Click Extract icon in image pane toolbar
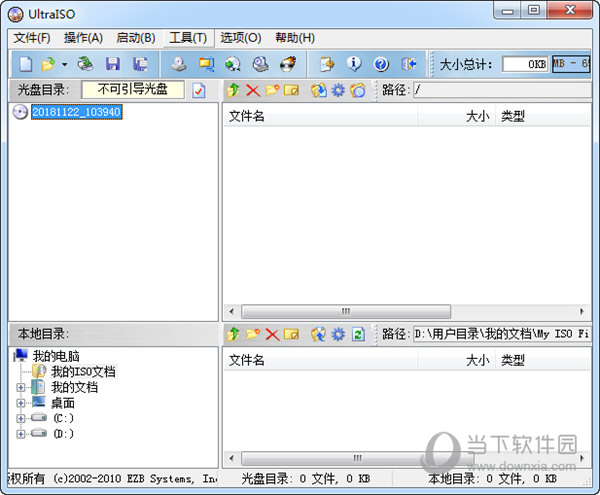The width and height of the screenshot is (600, 495). 319,91
